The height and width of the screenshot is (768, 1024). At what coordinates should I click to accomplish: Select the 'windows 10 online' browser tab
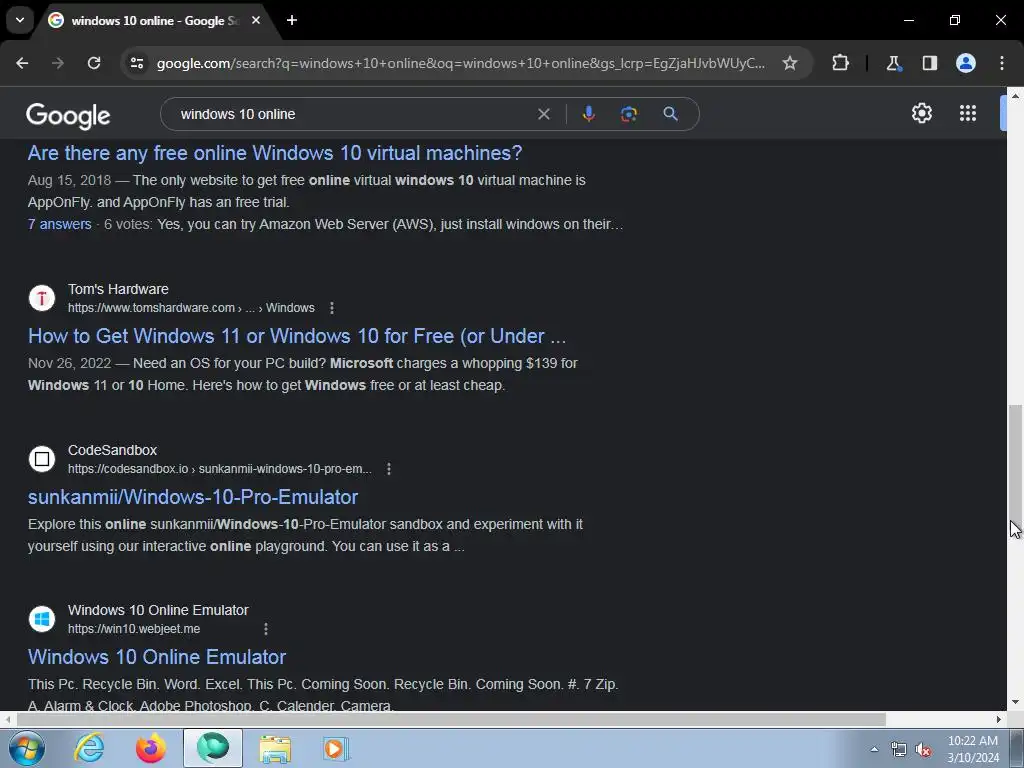(154, 21)
